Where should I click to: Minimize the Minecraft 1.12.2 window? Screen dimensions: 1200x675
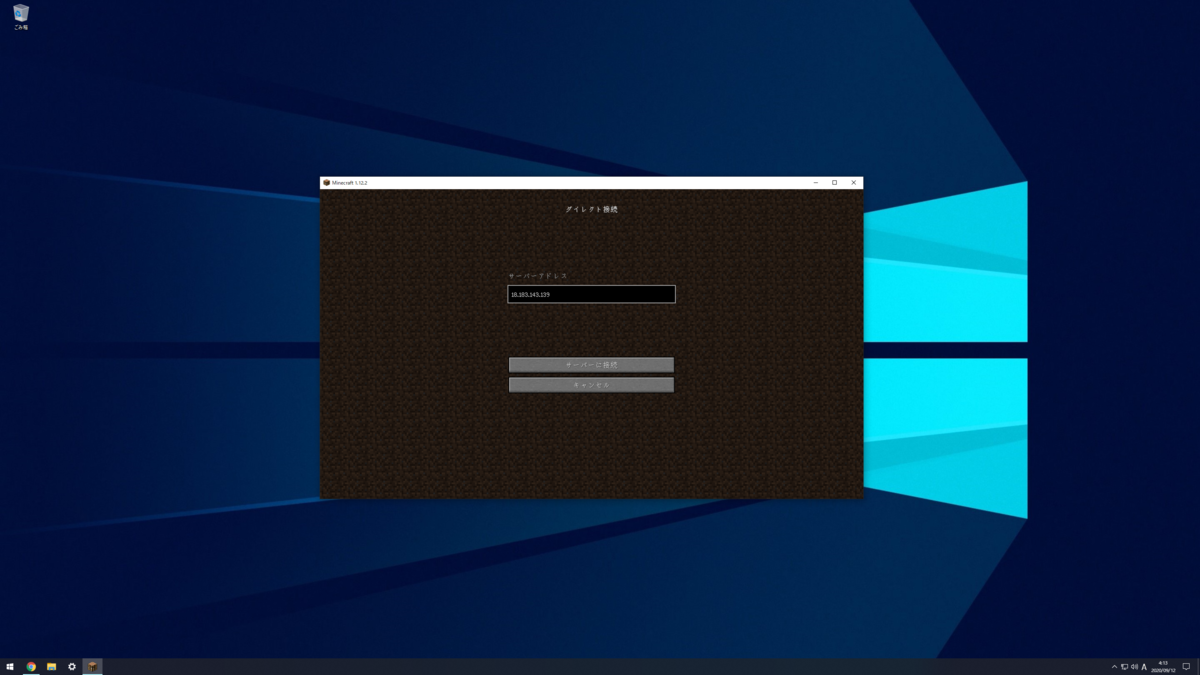816,183
